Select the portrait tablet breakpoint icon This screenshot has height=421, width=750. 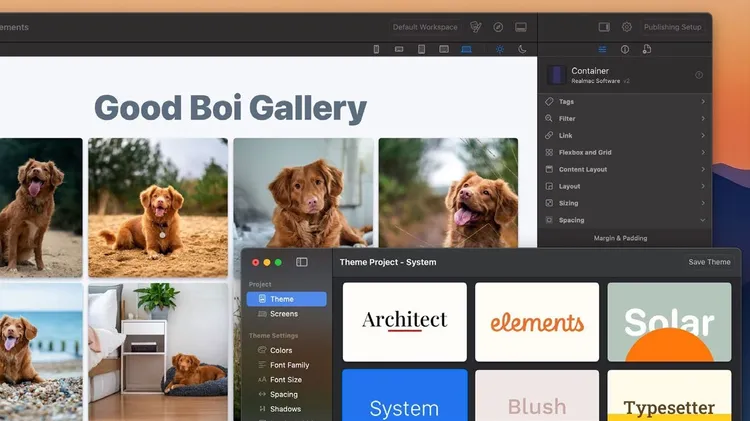[x=421, y=49]
